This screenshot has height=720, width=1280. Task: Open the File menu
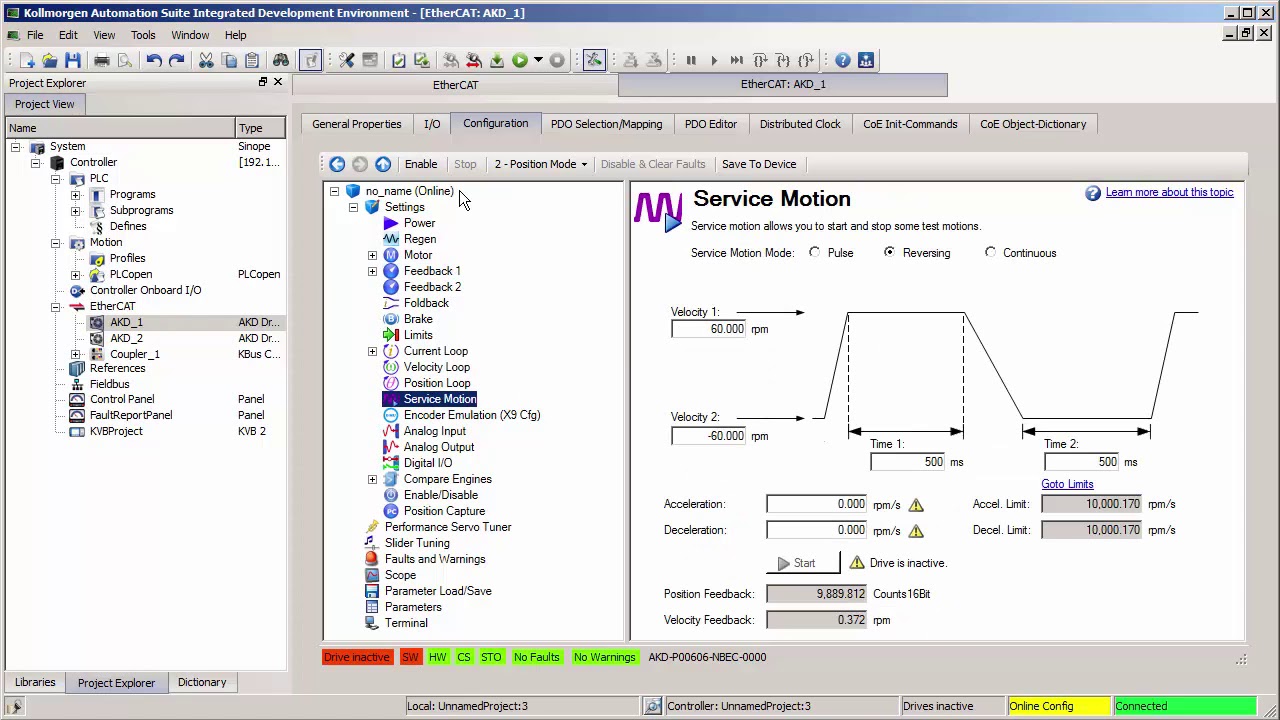pos(35,35)
